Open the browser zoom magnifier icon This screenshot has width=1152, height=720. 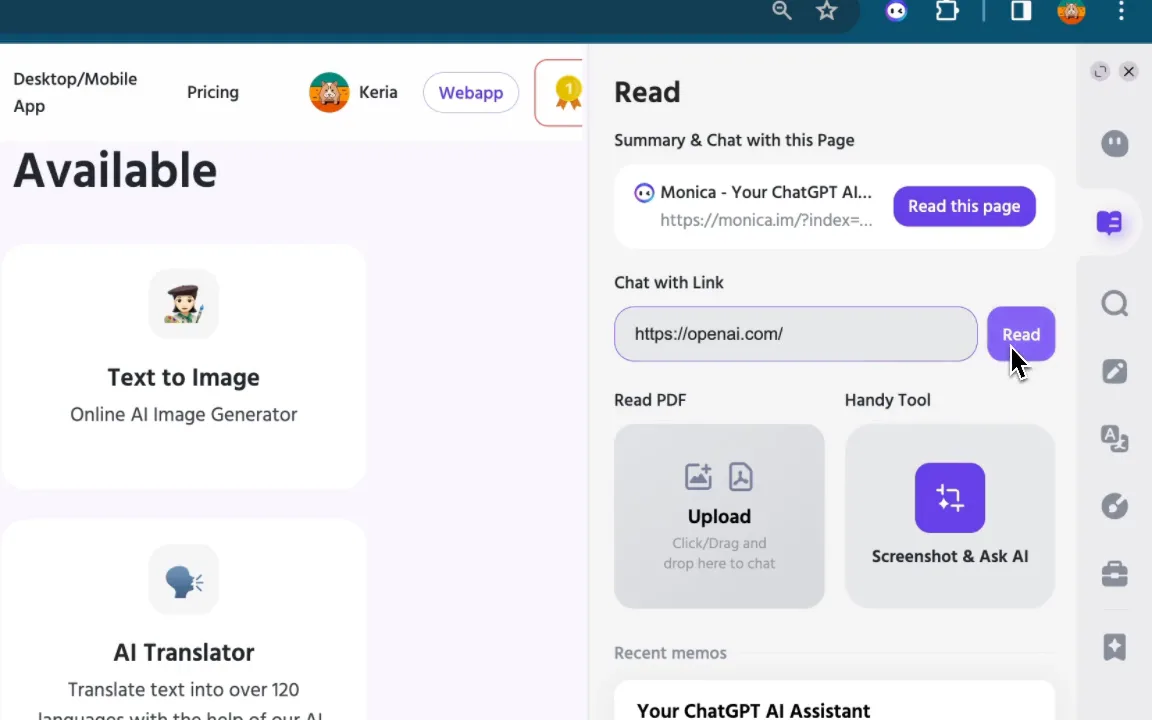coord(782,11)
